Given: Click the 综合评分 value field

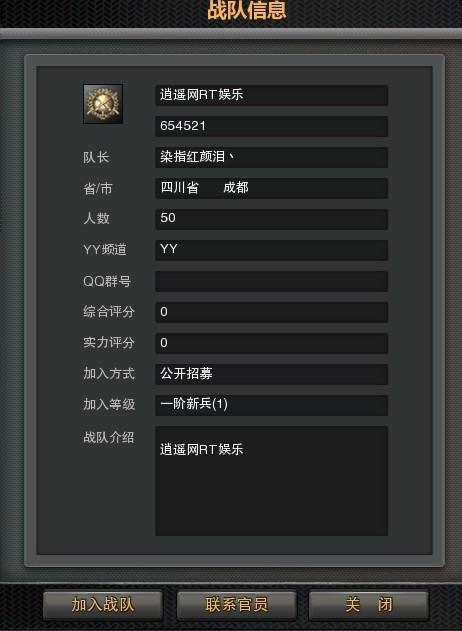Looking at the screenshot, I should [272, 312].
